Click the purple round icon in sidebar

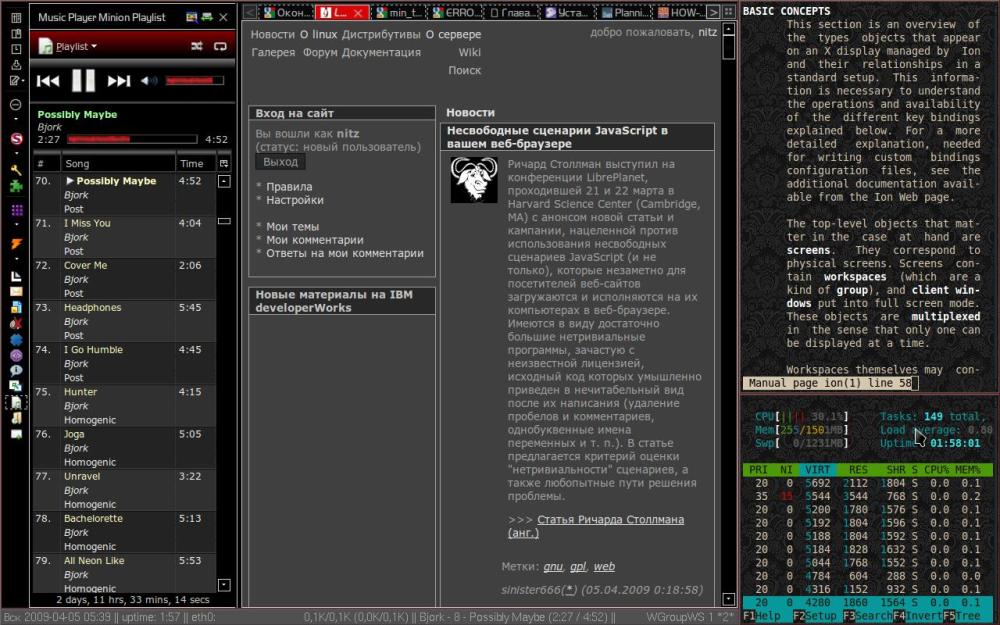(16, 355)
